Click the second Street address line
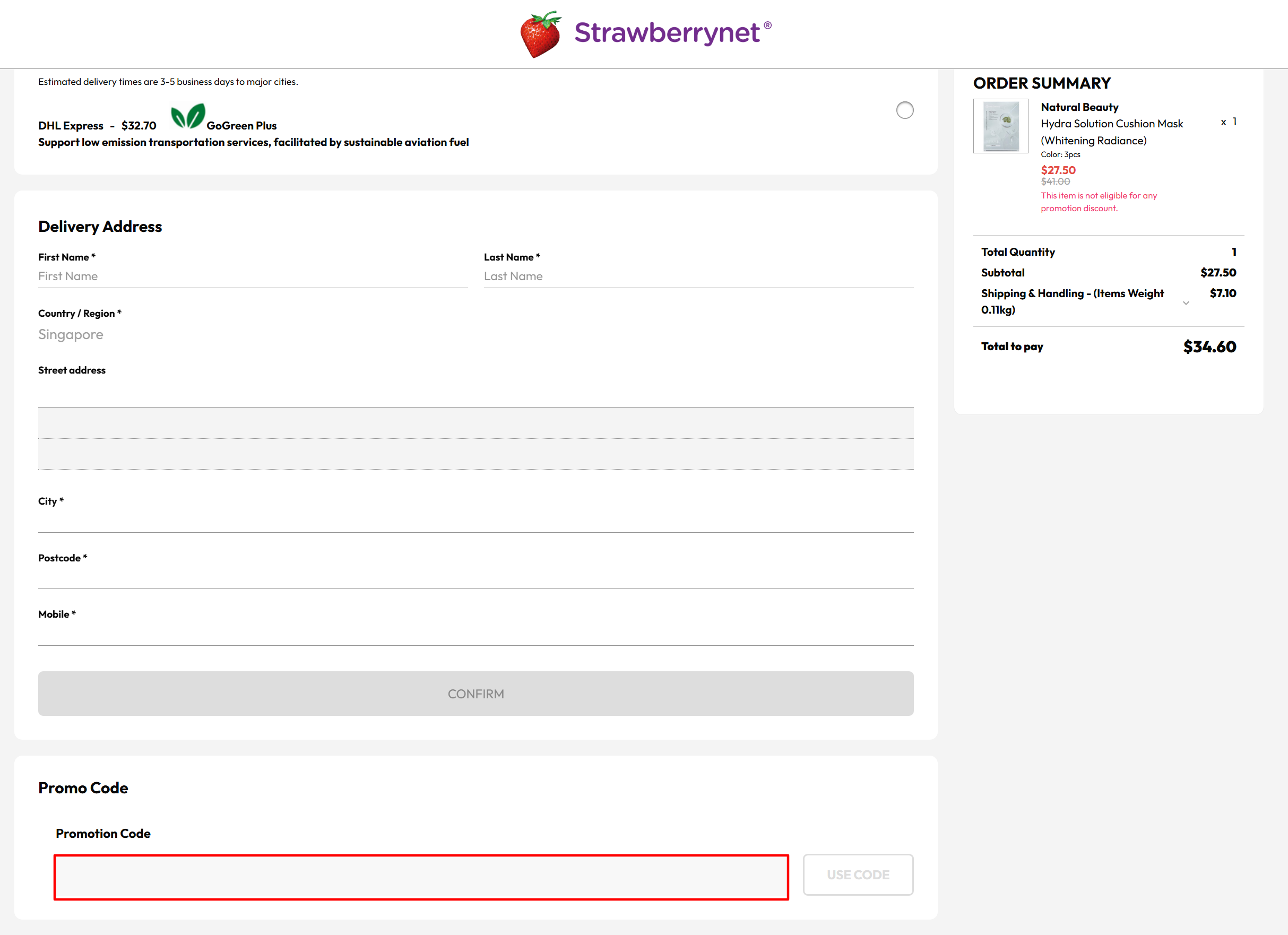This screenshot has width=1288, height=935. (x=476, y=423)
